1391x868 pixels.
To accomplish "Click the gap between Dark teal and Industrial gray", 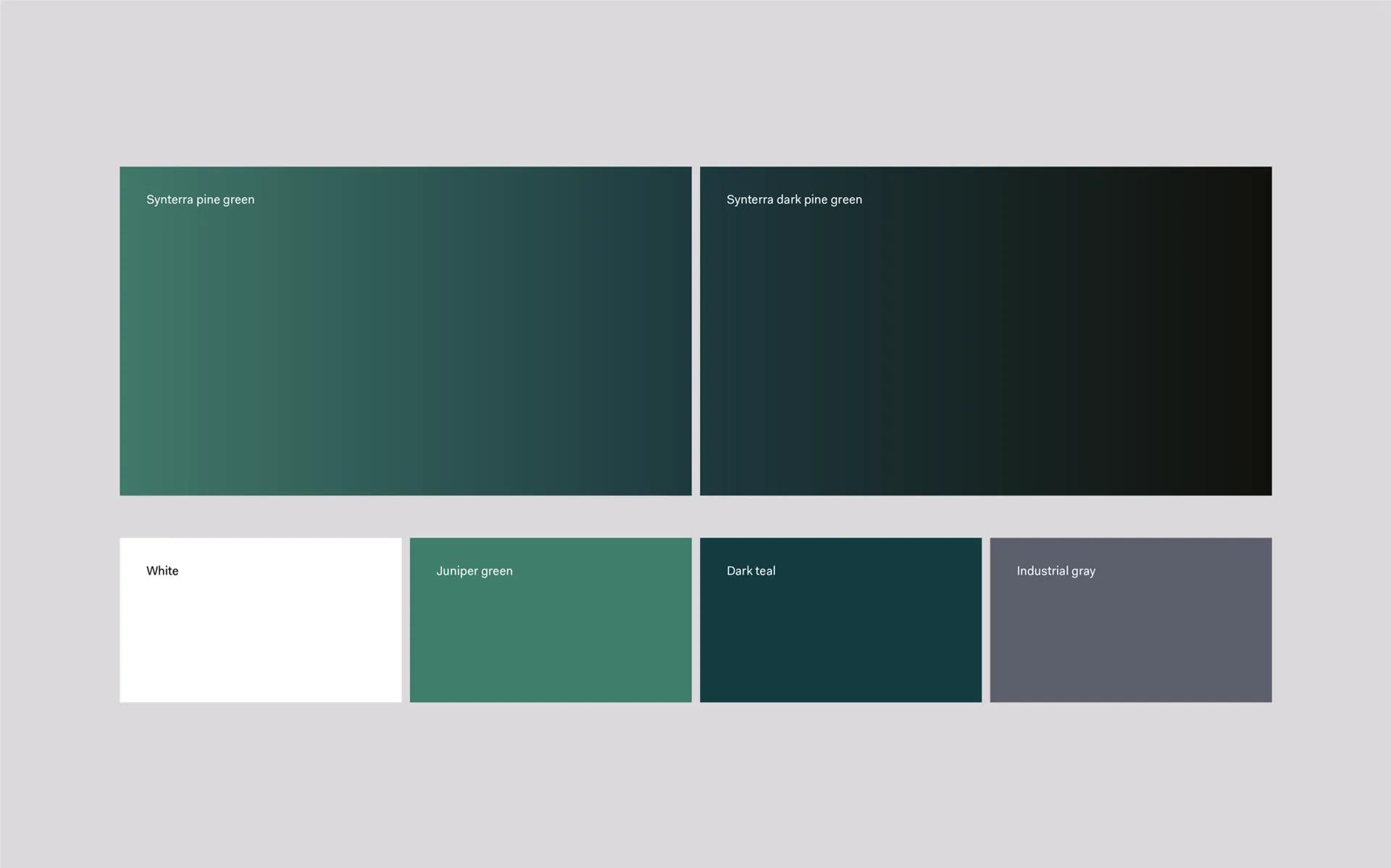I will click(986, 619).
